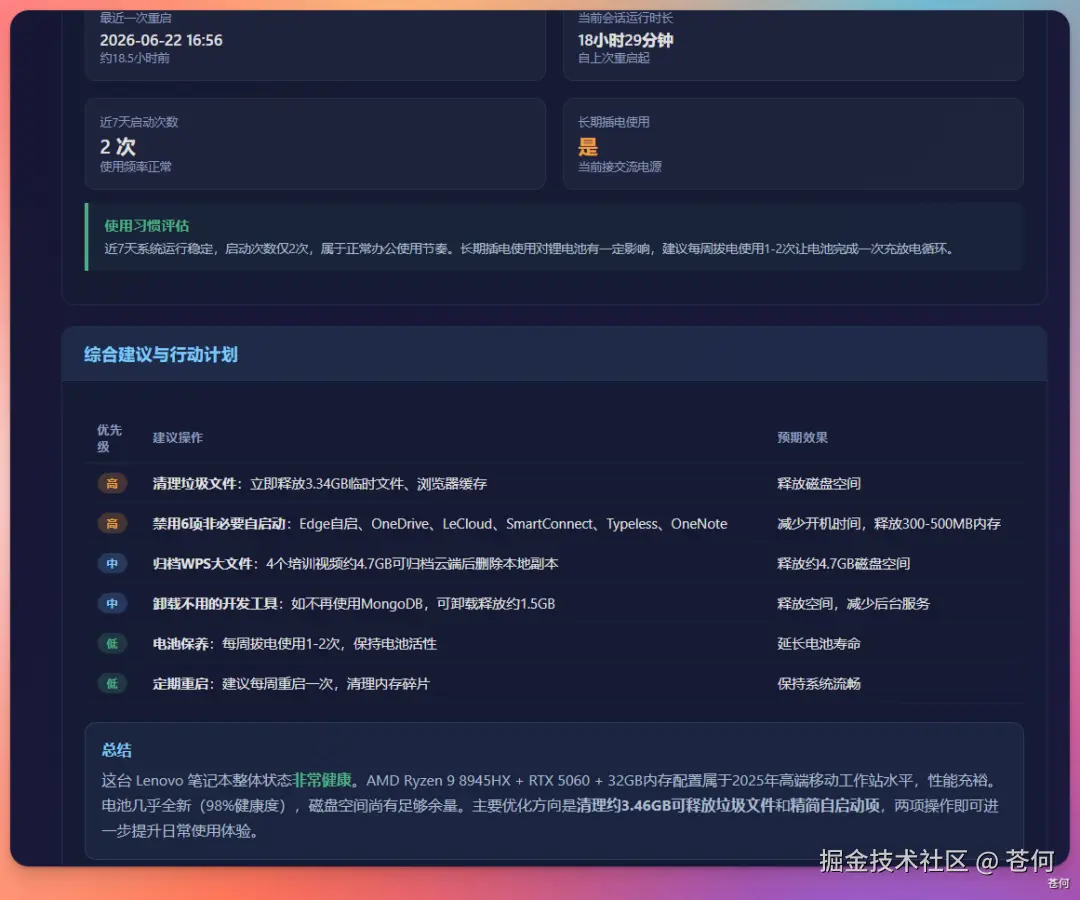
Task: Select the 定期重启 row title
Action: [180, 683]
